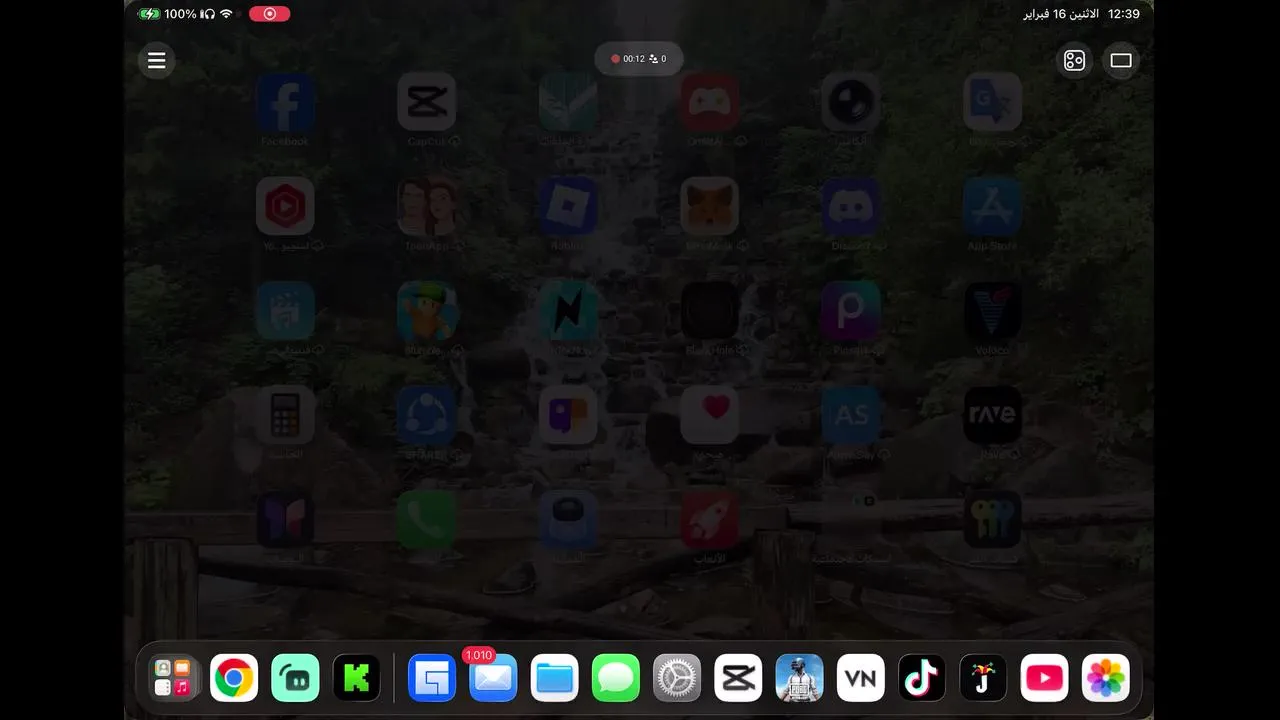Open the Passwords keys app
Screen dimensions: 1280x720
coord(992,519)
